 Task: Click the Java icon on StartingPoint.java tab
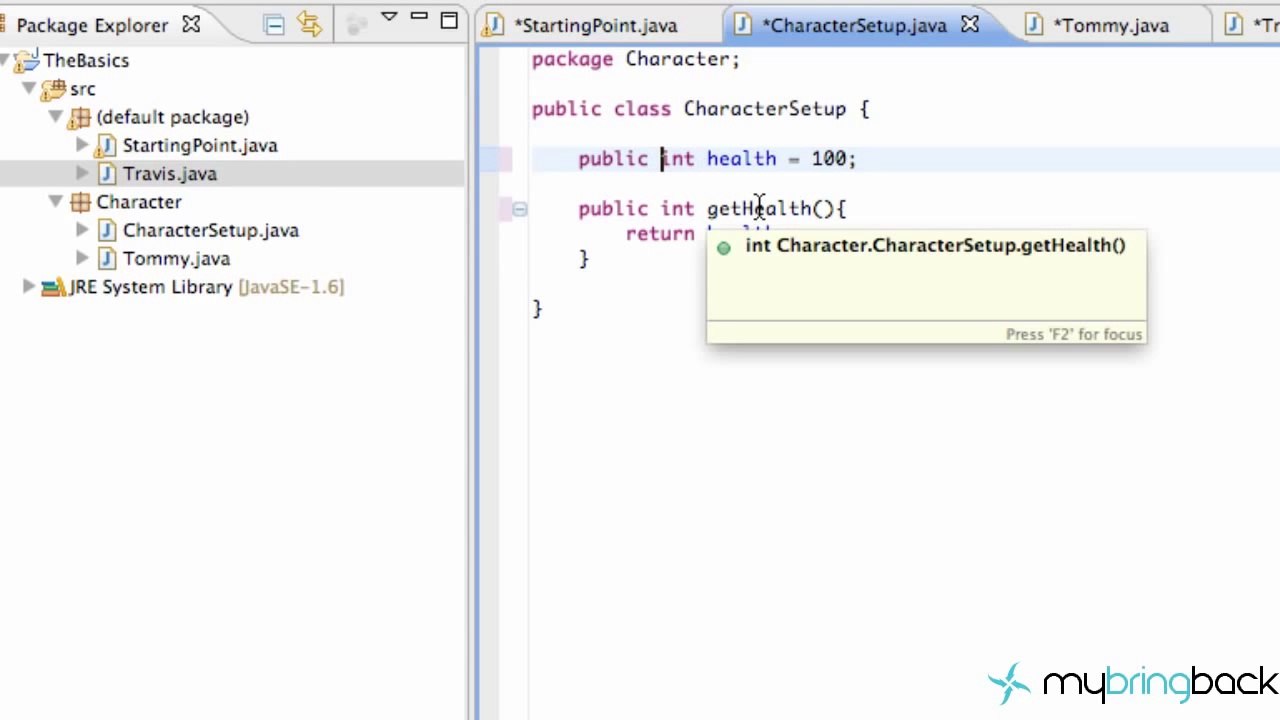coord(494,25)
